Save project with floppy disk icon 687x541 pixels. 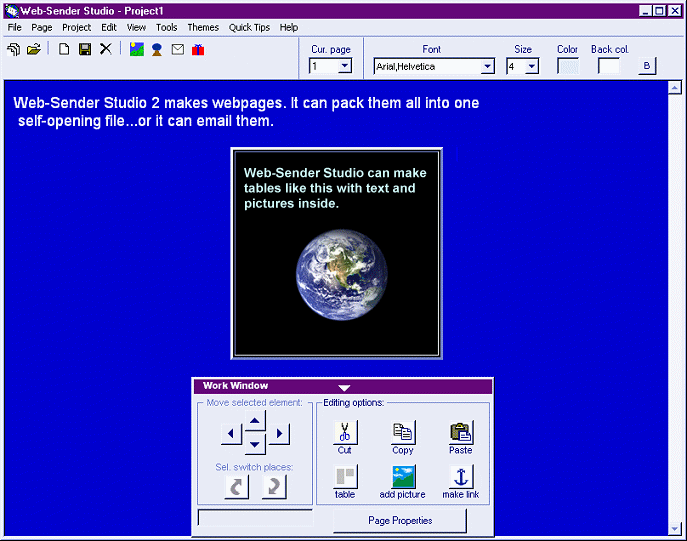85,49
